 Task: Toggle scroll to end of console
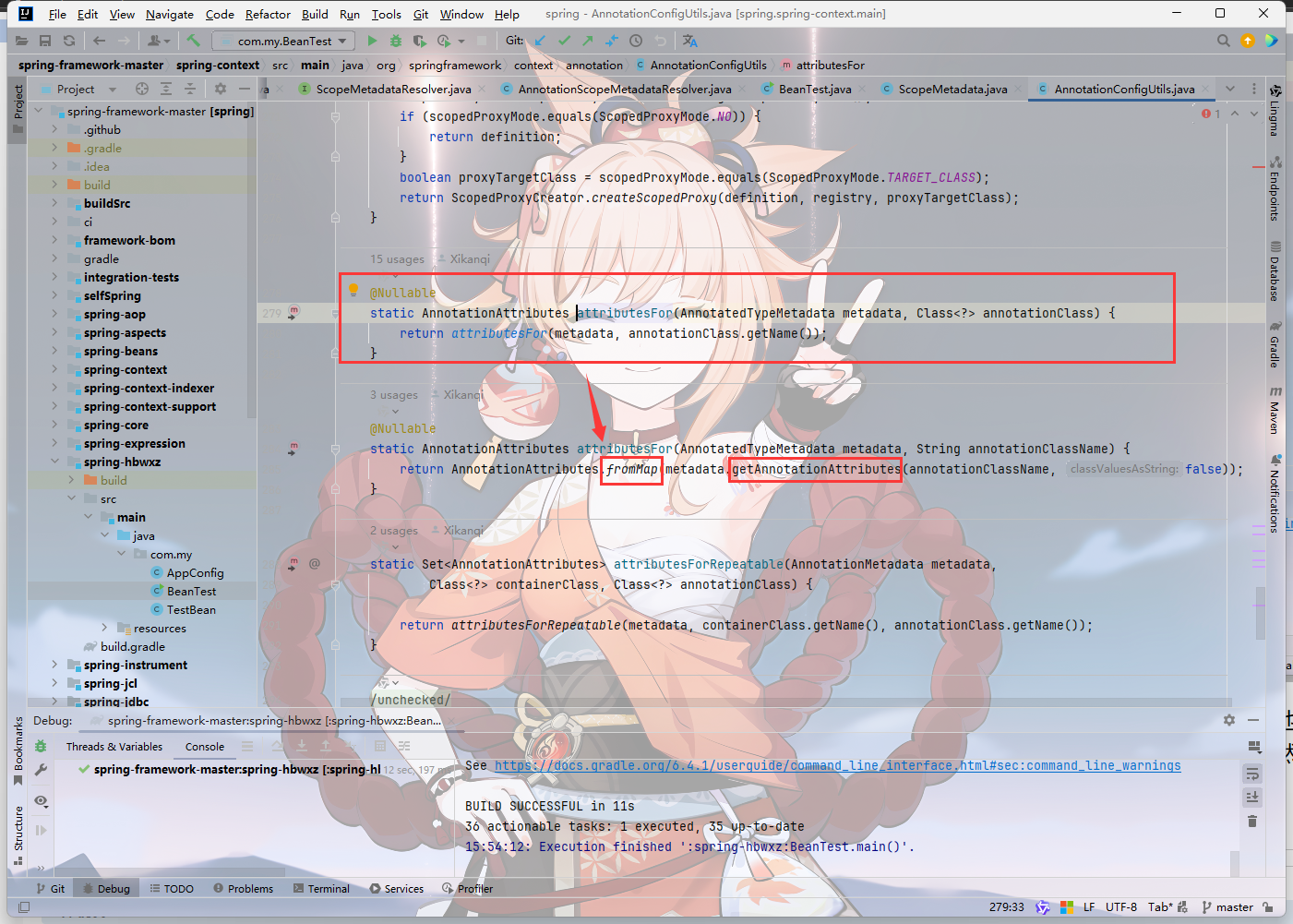pos(1252,797)
